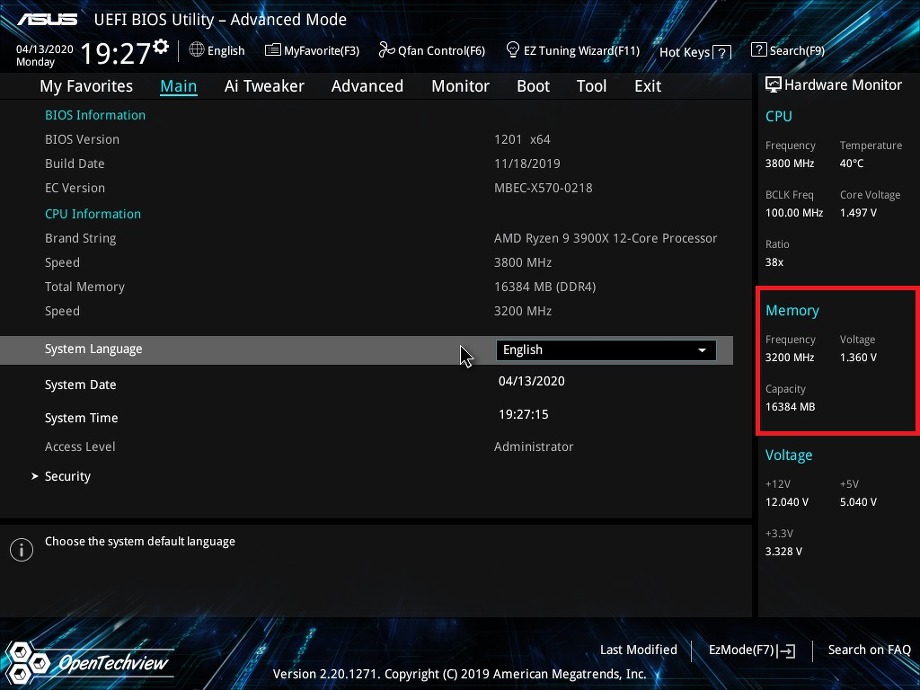Viewport: 920px width, 690px height.
Task: Click the ASUS logo
Action: [47, 19]
